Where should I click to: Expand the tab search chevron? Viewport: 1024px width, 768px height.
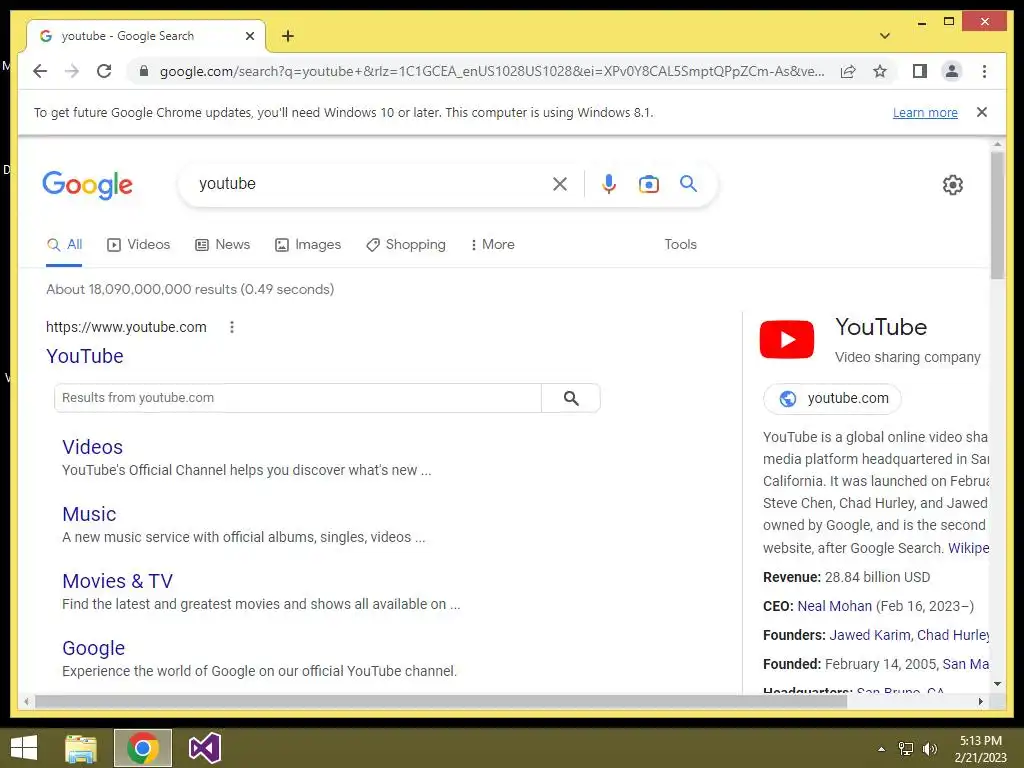tap(884, 36)
